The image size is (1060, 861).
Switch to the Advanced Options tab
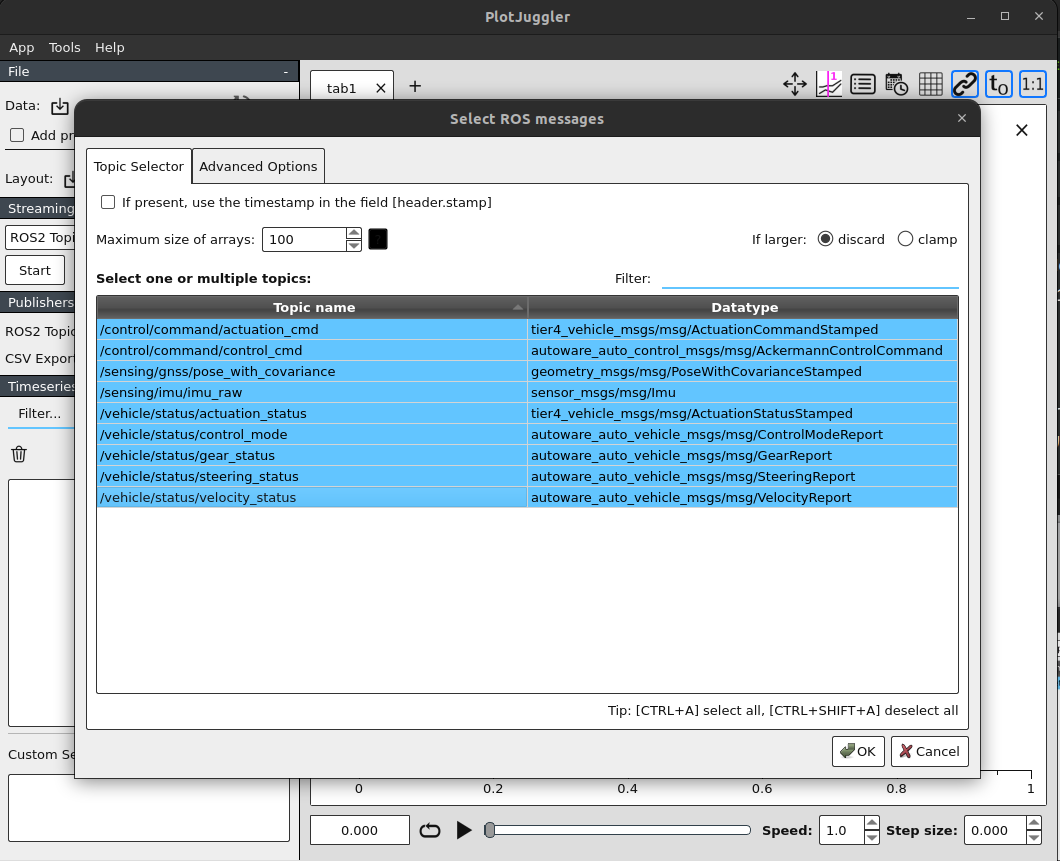pos(258,166)
